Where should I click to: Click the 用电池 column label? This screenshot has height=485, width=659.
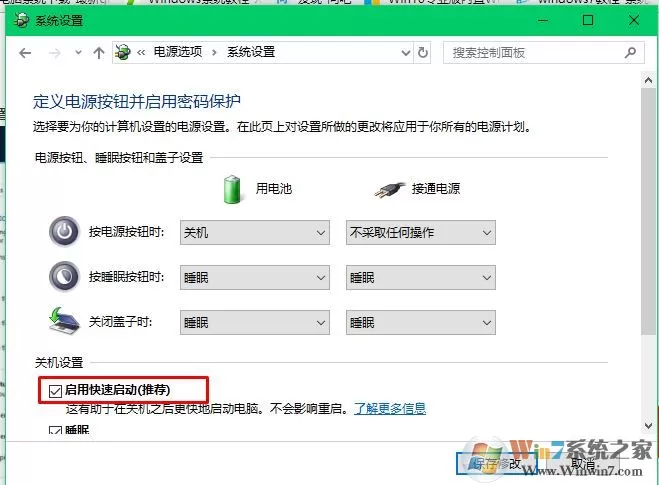point(274,188)
